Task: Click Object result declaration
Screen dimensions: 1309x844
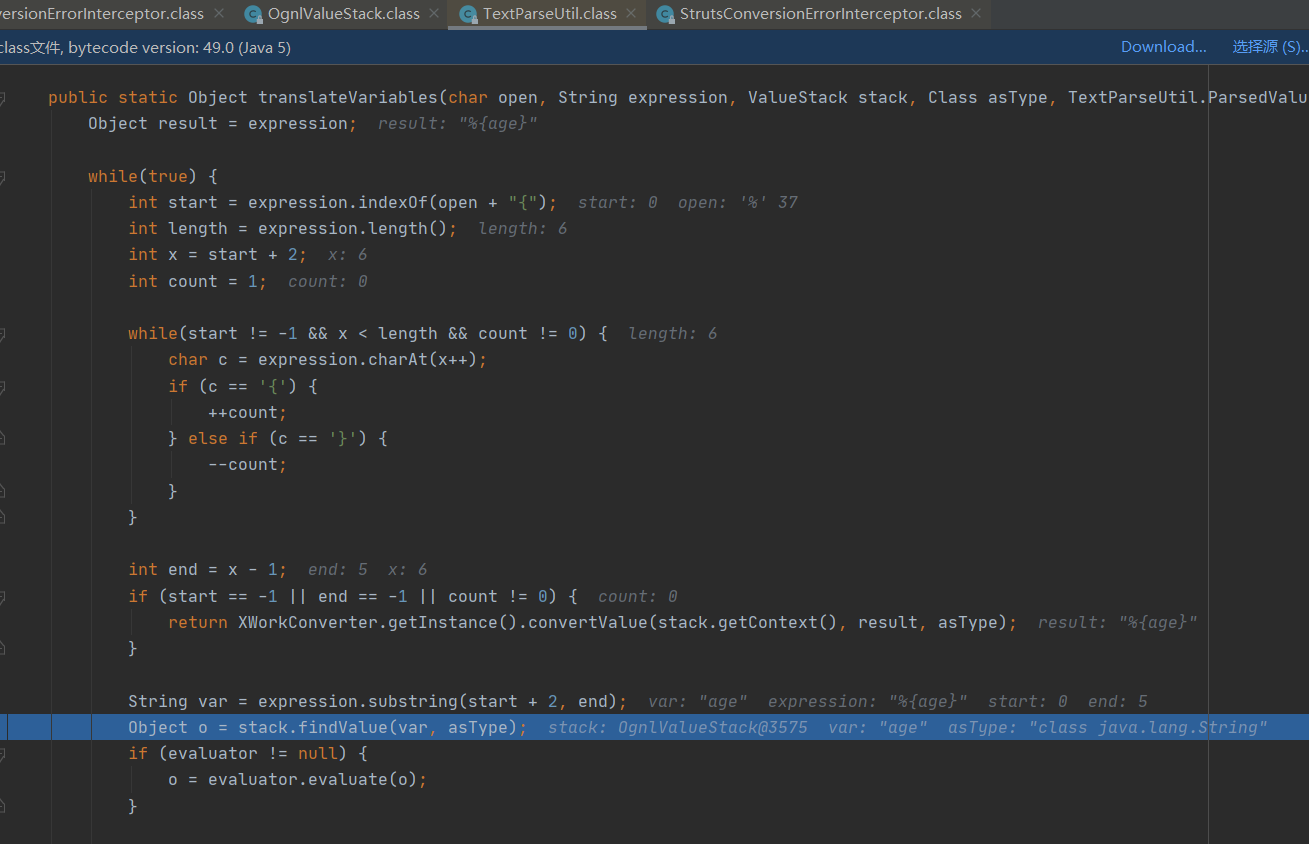Action: click(153, 123)
